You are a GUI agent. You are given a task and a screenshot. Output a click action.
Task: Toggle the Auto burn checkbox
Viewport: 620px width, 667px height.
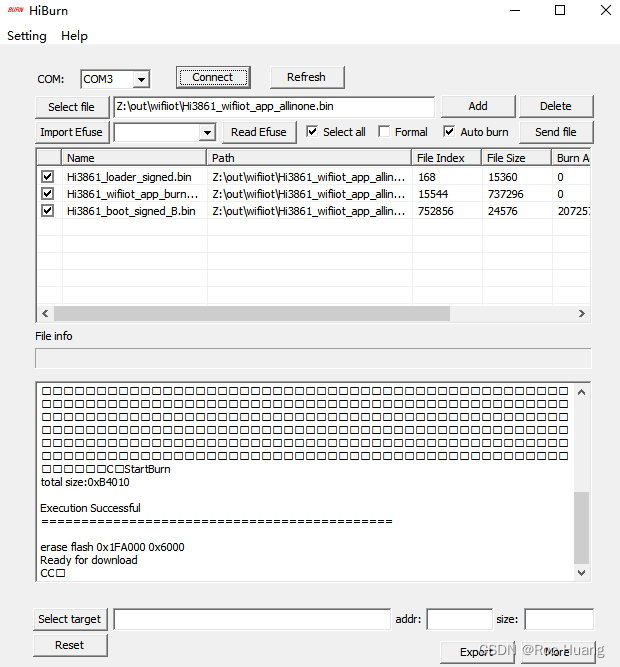coord(449,131)
